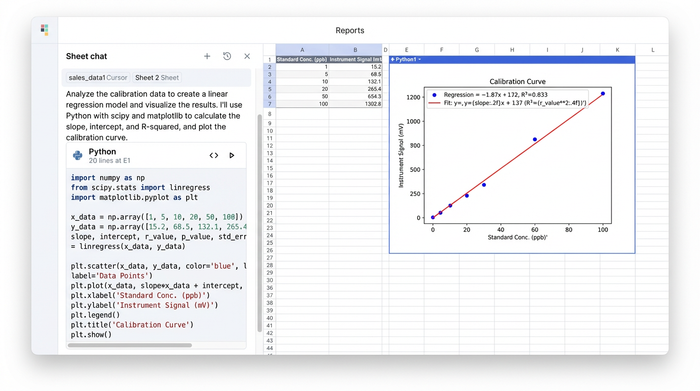This screenshot has width=700, height=391.
Task: Click cell A6 containing 50
Action: [302, 96]
